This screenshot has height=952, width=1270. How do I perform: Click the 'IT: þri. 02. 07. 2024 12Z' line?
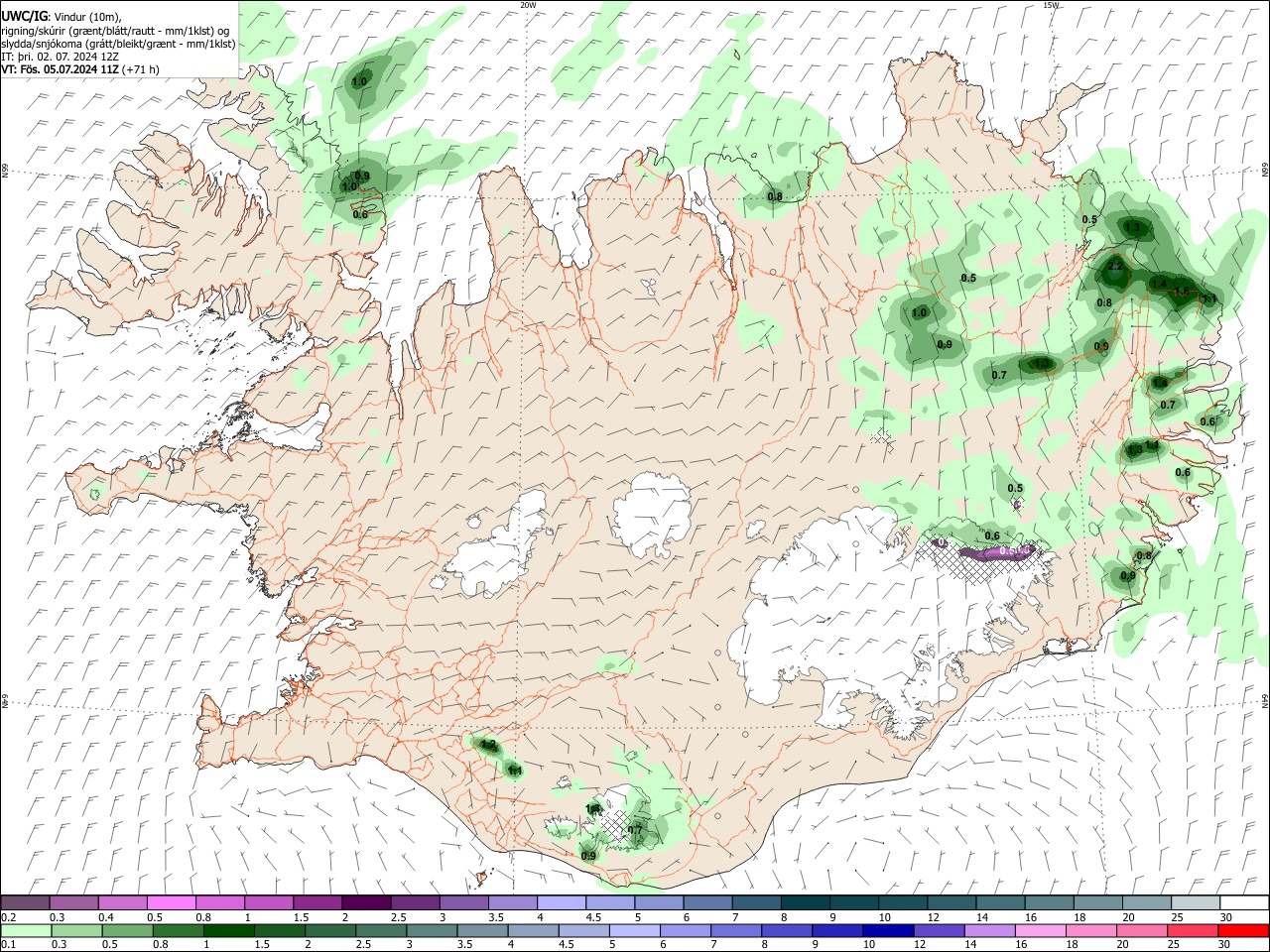pyautogui.click(x=61, y=57)
